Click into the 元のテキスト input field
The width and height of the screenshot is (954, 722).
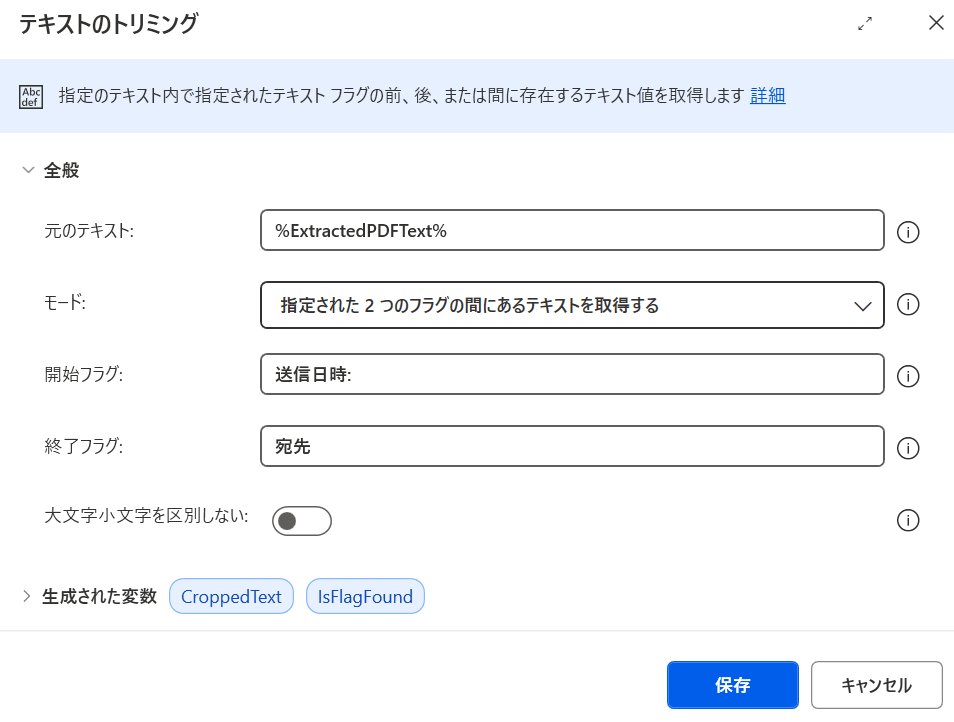572,230
